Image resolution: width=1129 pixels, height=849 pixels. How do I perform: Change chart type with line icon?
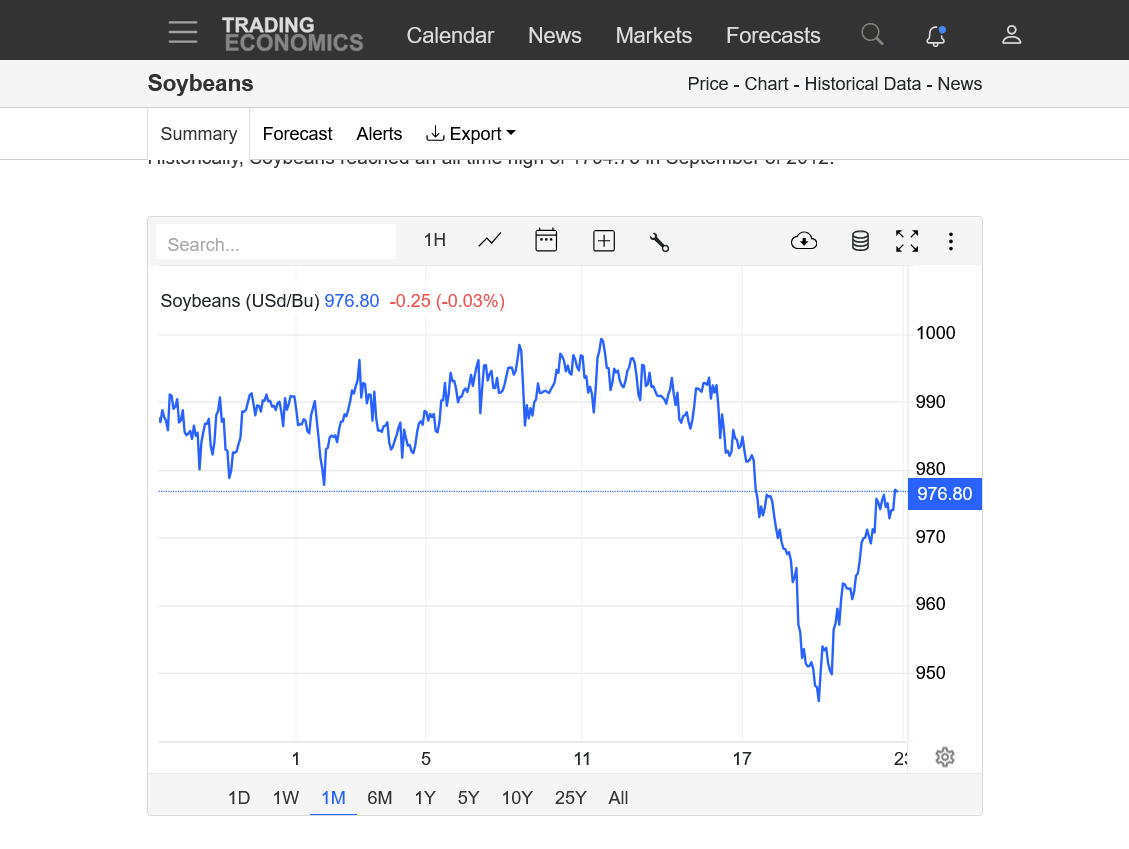pos(489,240)
